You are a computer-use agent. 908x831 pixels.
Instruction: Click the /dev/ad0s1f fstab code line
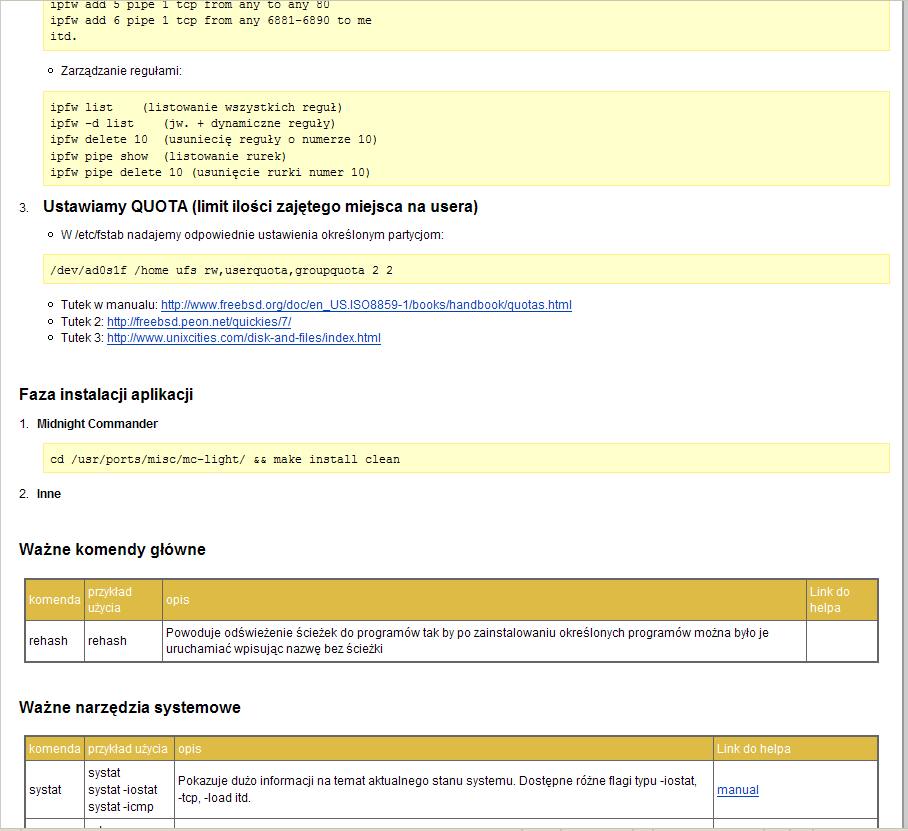click(221, 270)
